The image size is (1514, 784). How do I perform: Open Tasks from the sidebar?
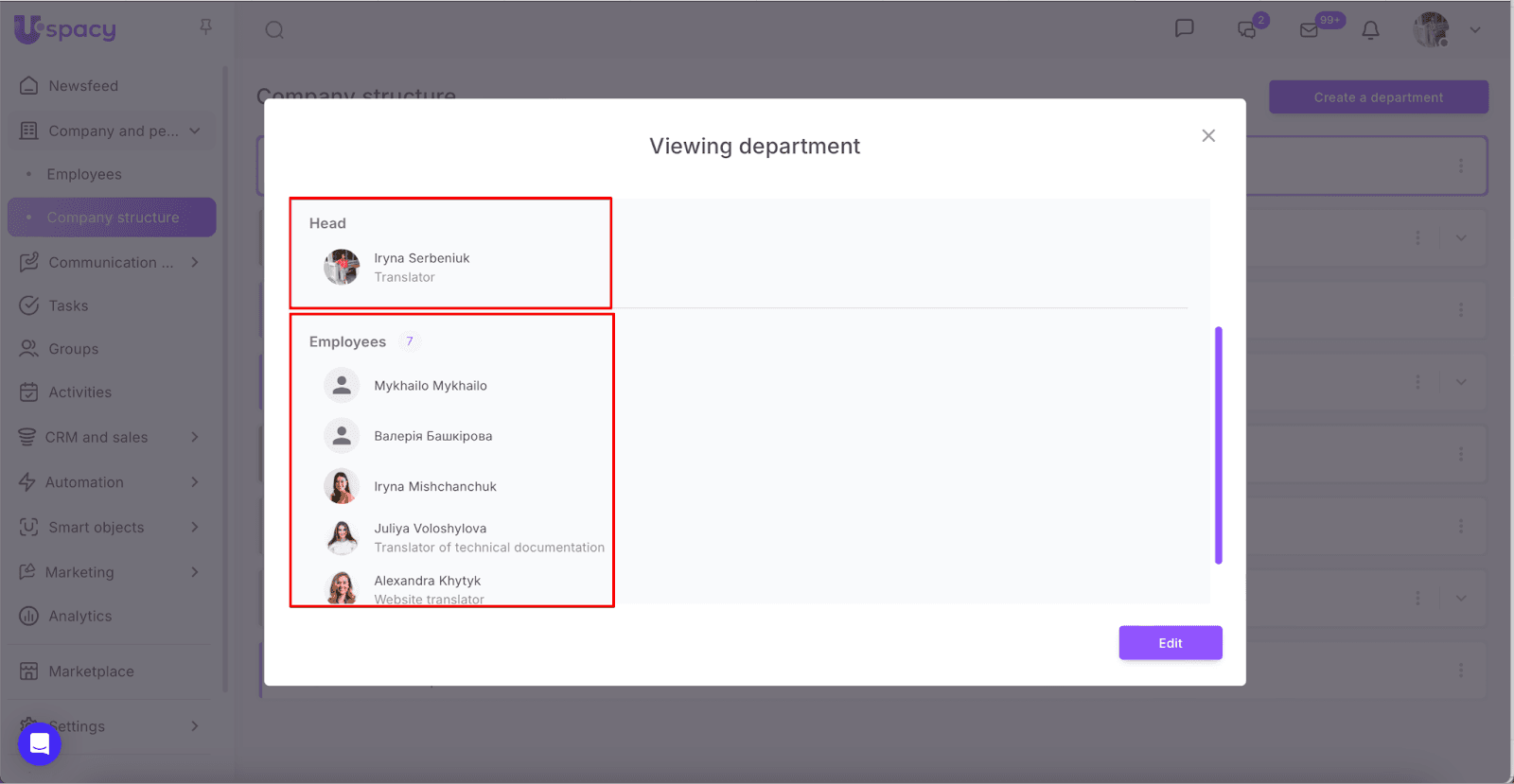pyautogui.click(x=68, y=305)
